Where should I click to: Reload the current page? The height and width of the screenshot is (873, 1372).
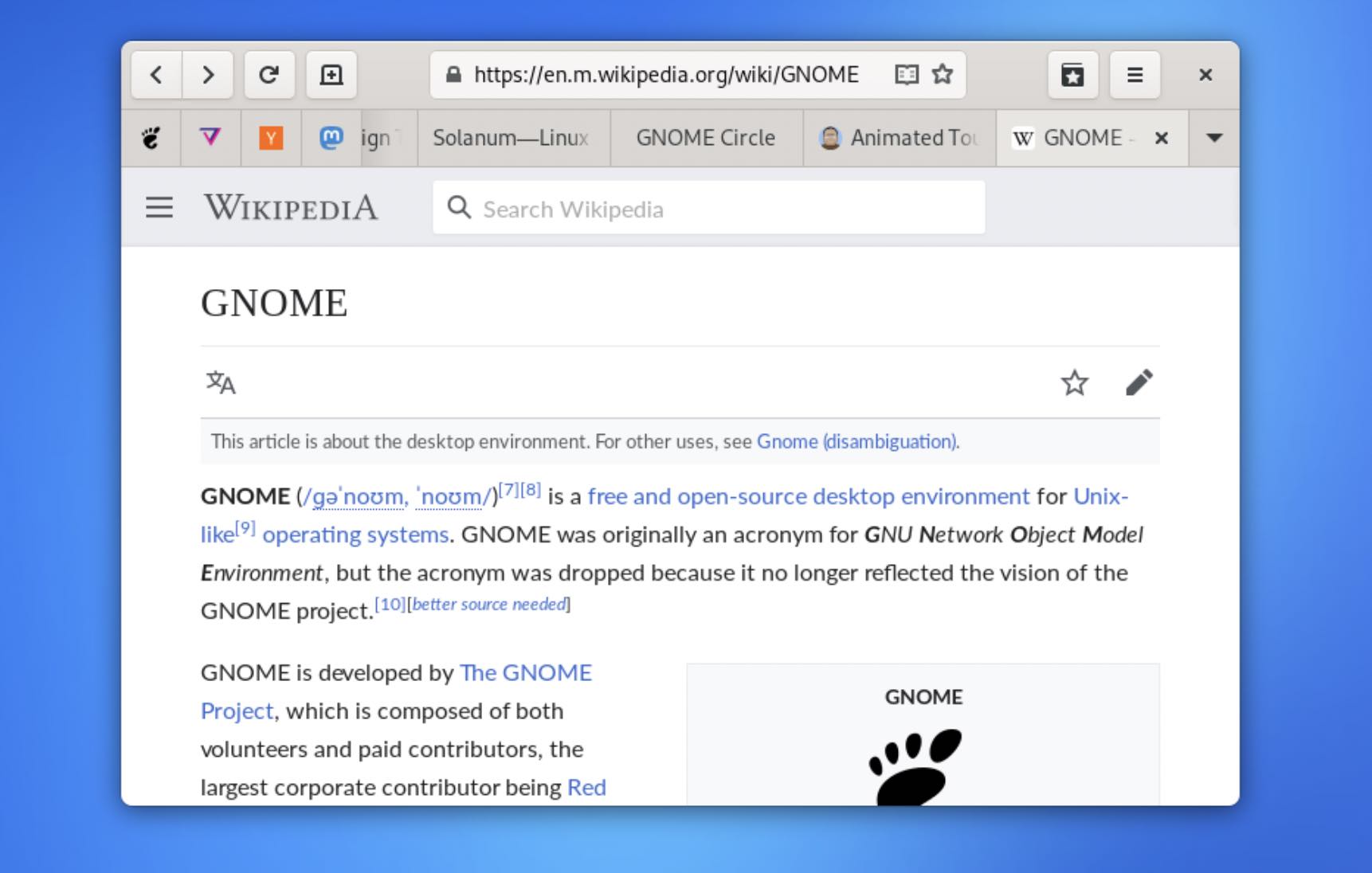pos(269,75)
